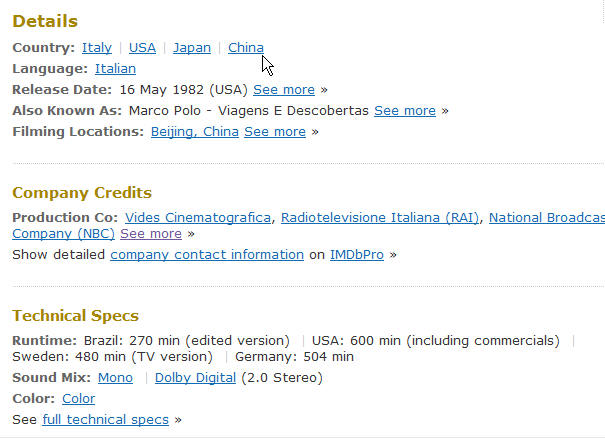See more release dates
The image size is (605, 440).
click(284, 90)
